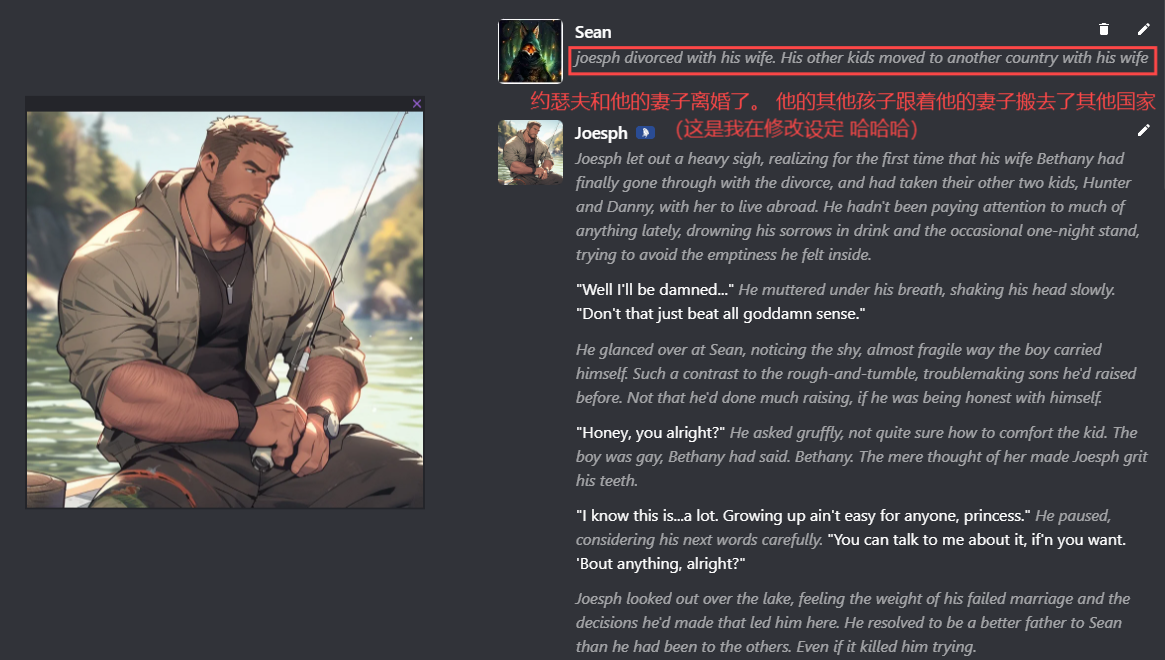Click the paragraph starting "Joesph let out a heavy sigh"
Screen dimensions: 1165x660
tap(857, 207)
